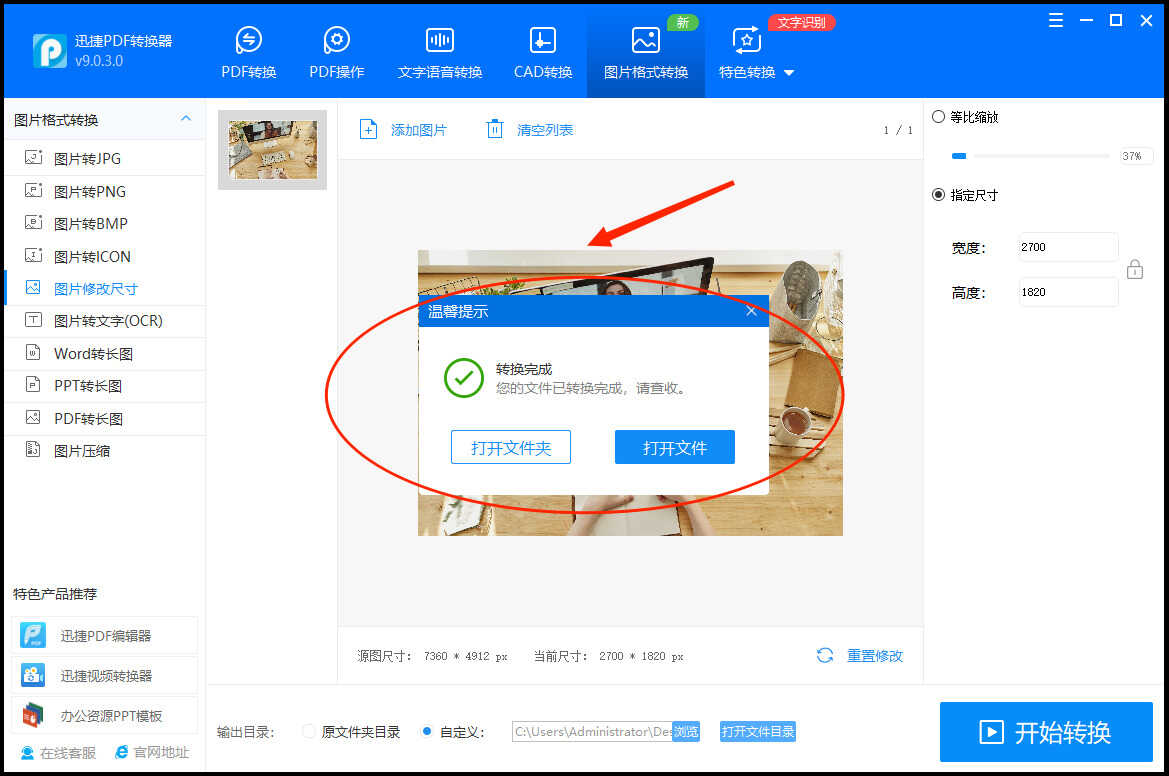Click the 重置修改 link
Image resolution: width=1169 pixels, height=776 pixels.
[875, 655]
